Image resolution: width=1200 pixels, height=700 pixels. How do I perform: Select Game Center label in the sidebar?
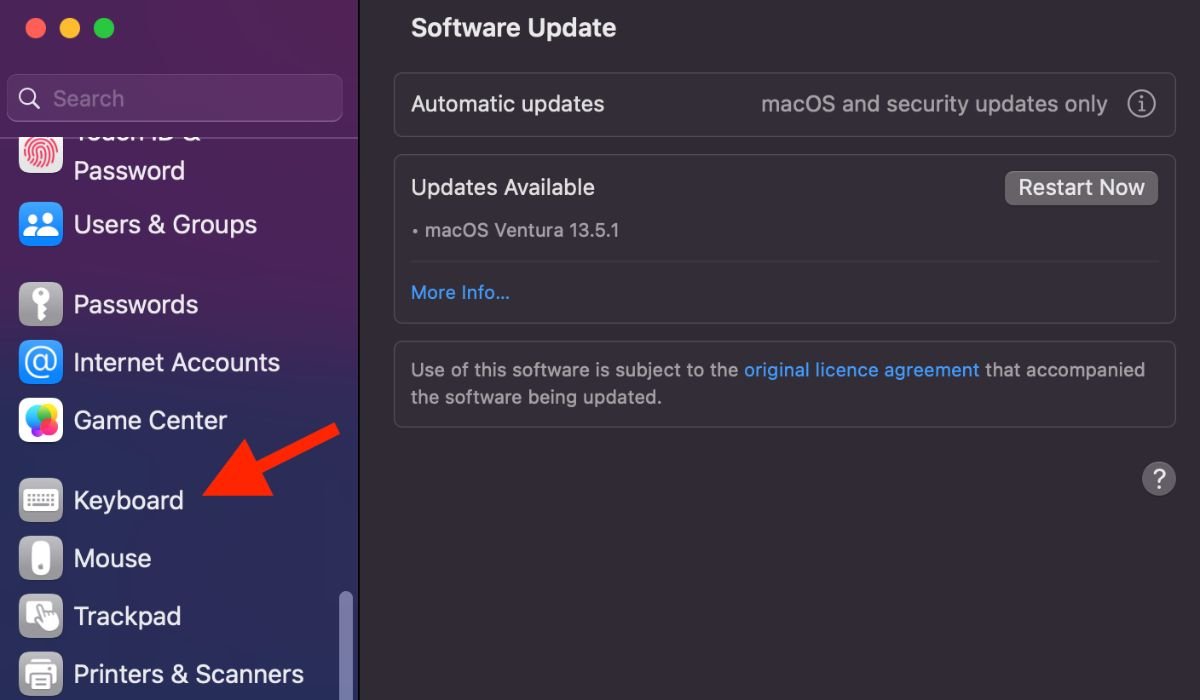point(150,420)
